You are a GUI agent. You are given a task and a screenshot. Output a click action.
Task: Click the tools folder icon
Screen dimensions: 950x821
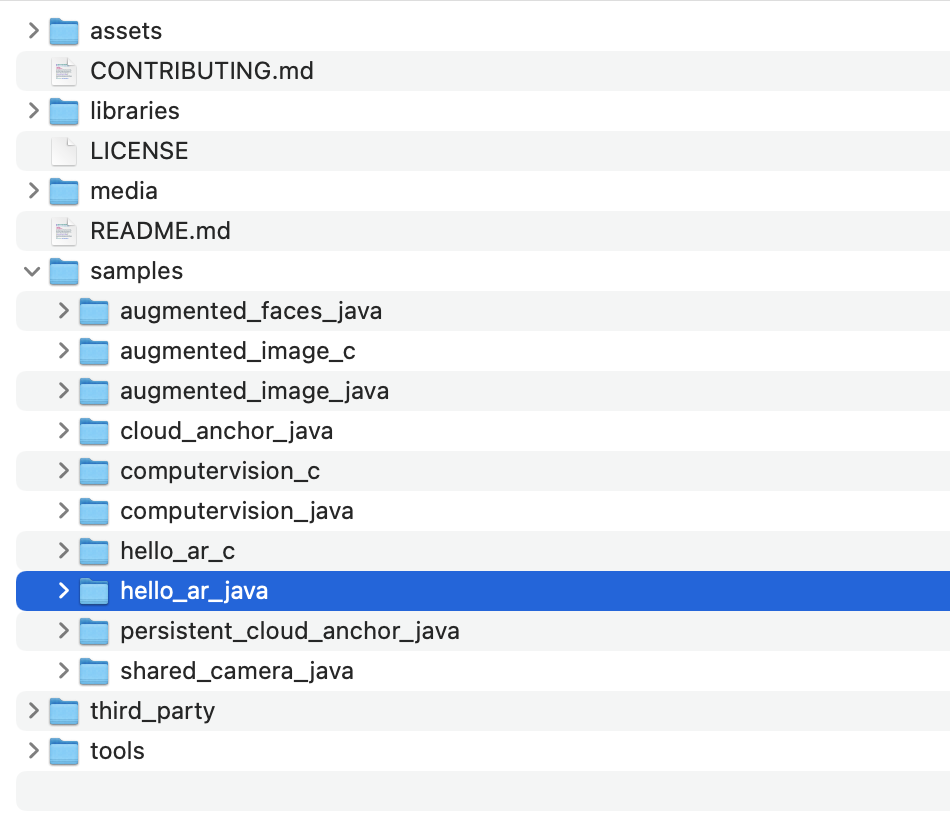tap(64, 751)
